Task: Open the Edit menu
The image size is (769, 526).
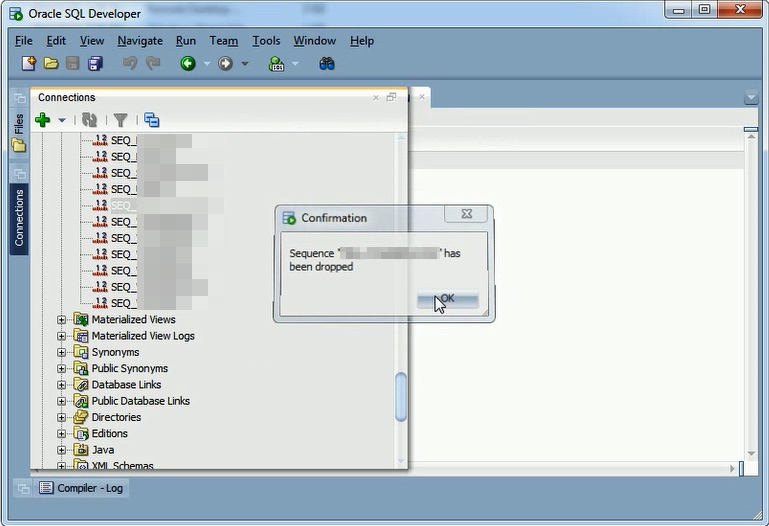Action: pos(56,41)
